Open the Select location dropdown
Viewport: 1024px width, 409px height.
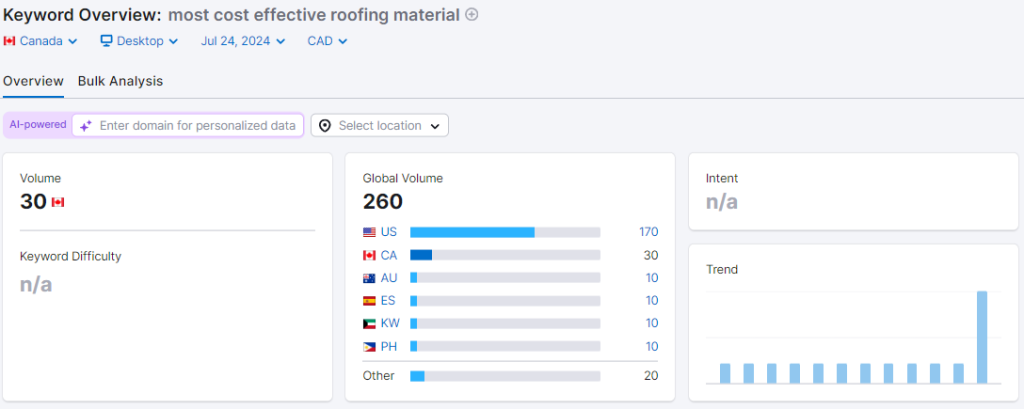(380, 126)
